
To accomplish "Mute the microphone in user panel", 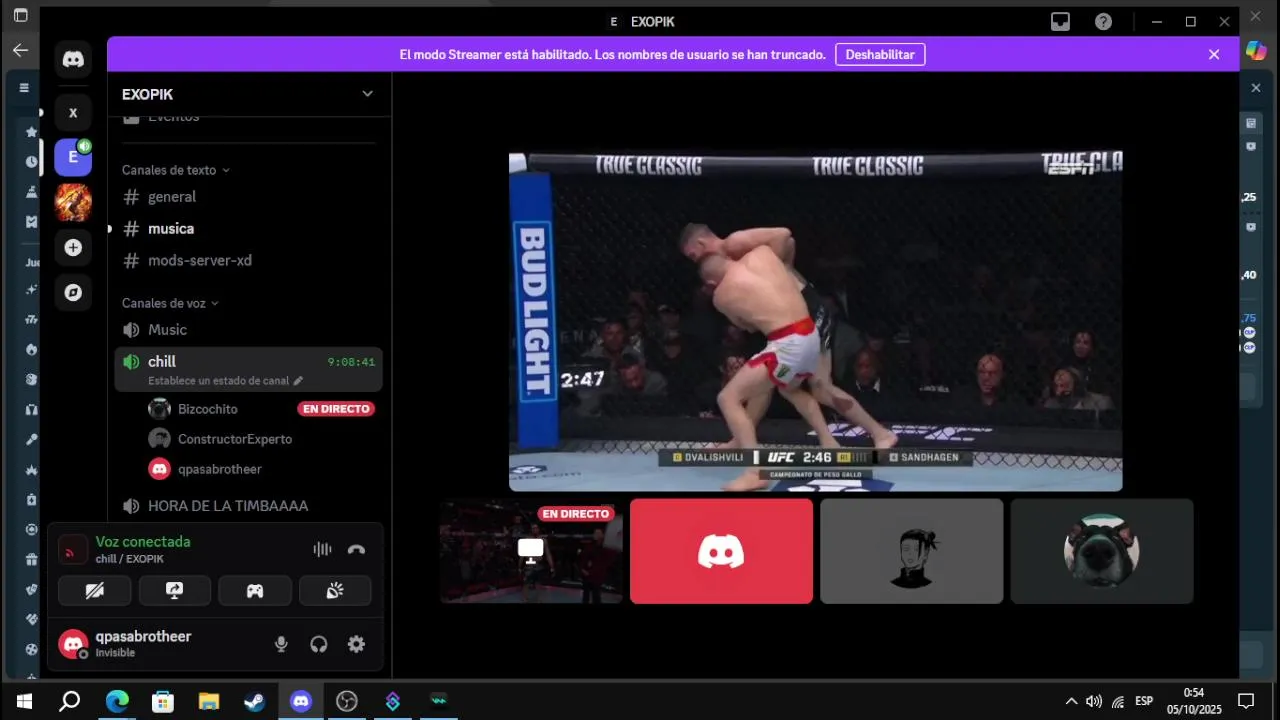I will [281, 645].
